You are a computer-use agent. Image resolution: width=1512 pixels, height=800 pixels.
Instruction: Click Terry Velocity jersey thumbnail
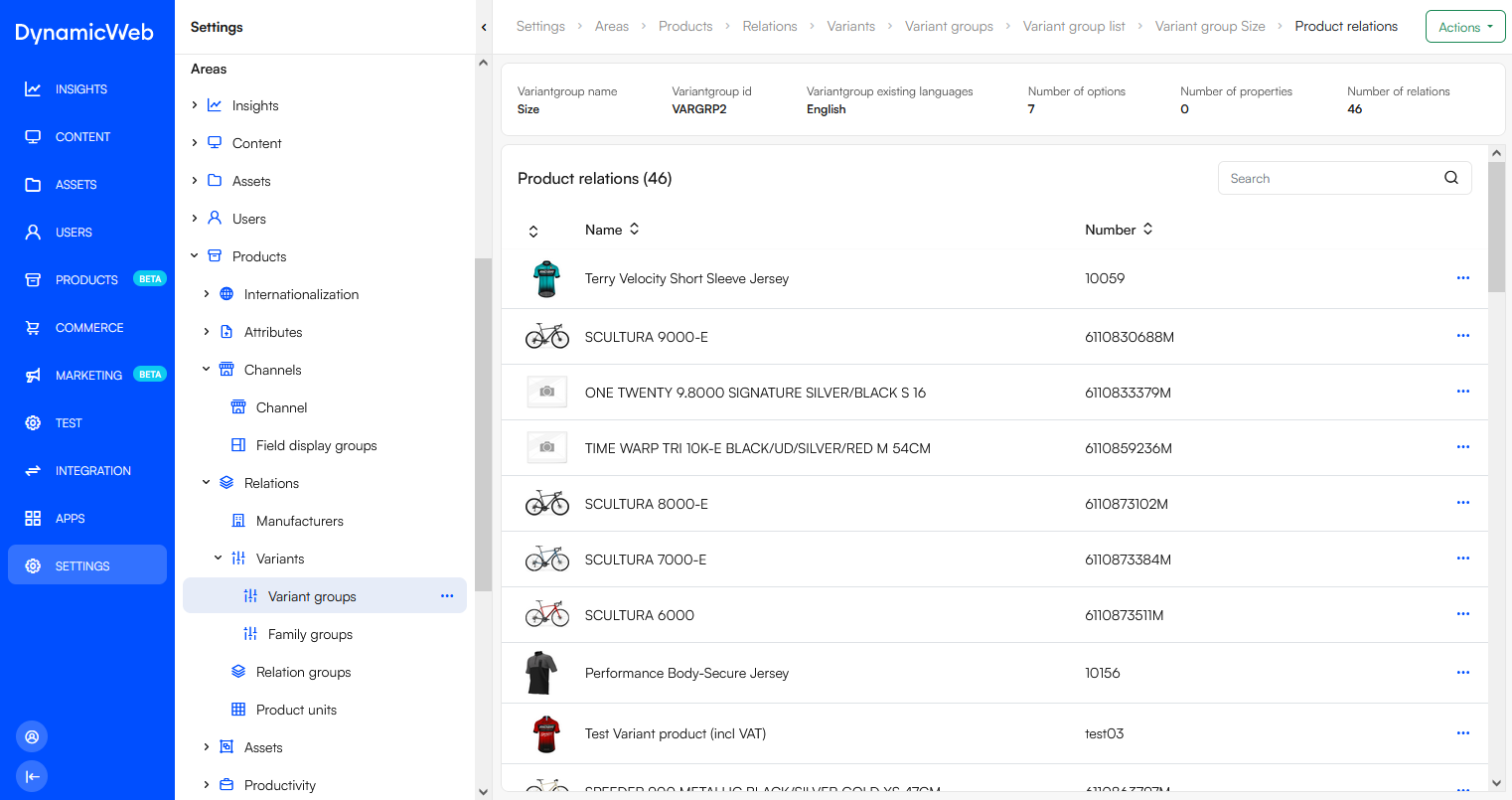546,279
